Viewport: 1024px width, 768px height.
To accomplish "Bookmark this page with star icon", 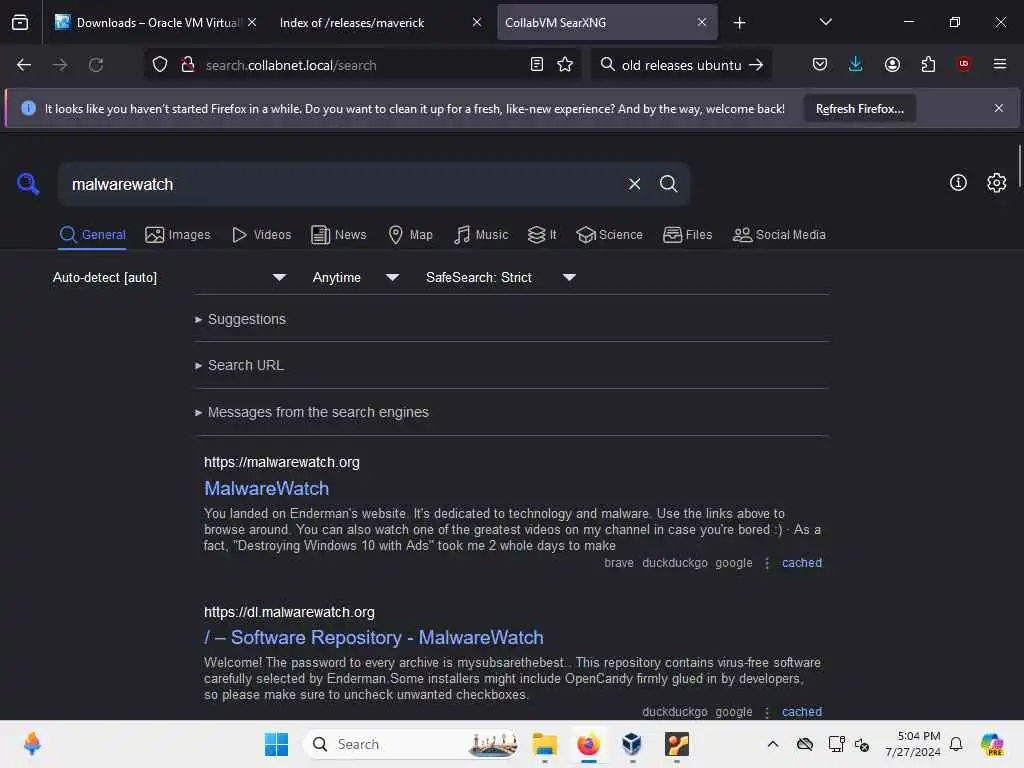I will pyautogui.click(x=565, y=65).
